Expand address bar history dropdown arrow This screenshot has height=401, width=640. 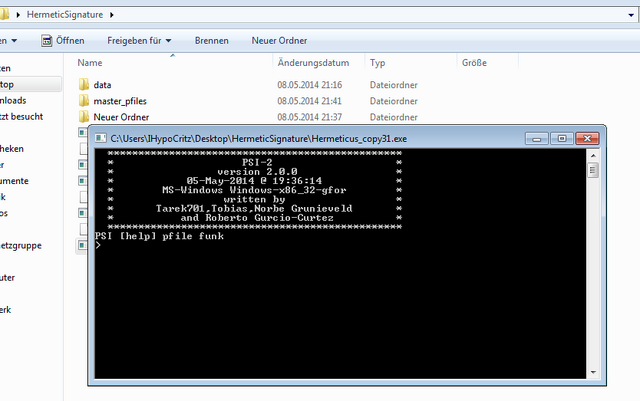[x=631, y=15]
